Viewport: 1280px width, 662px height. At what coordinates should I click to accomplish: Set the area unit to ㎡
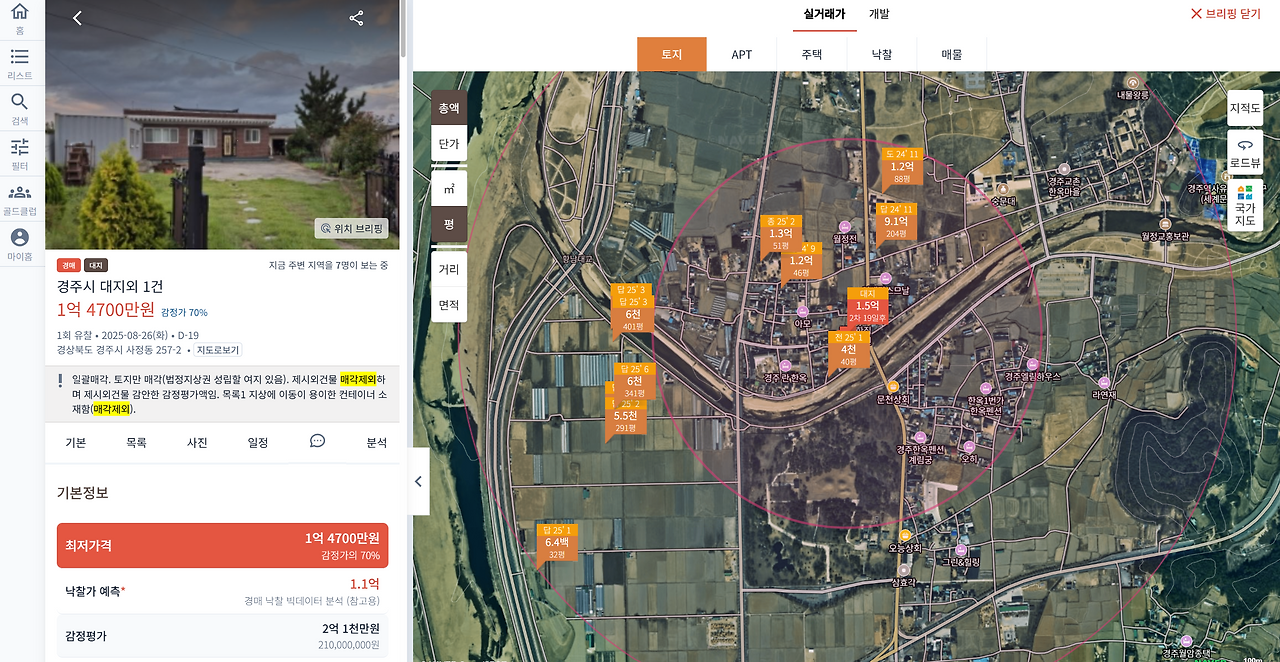(x=449, y=188)
